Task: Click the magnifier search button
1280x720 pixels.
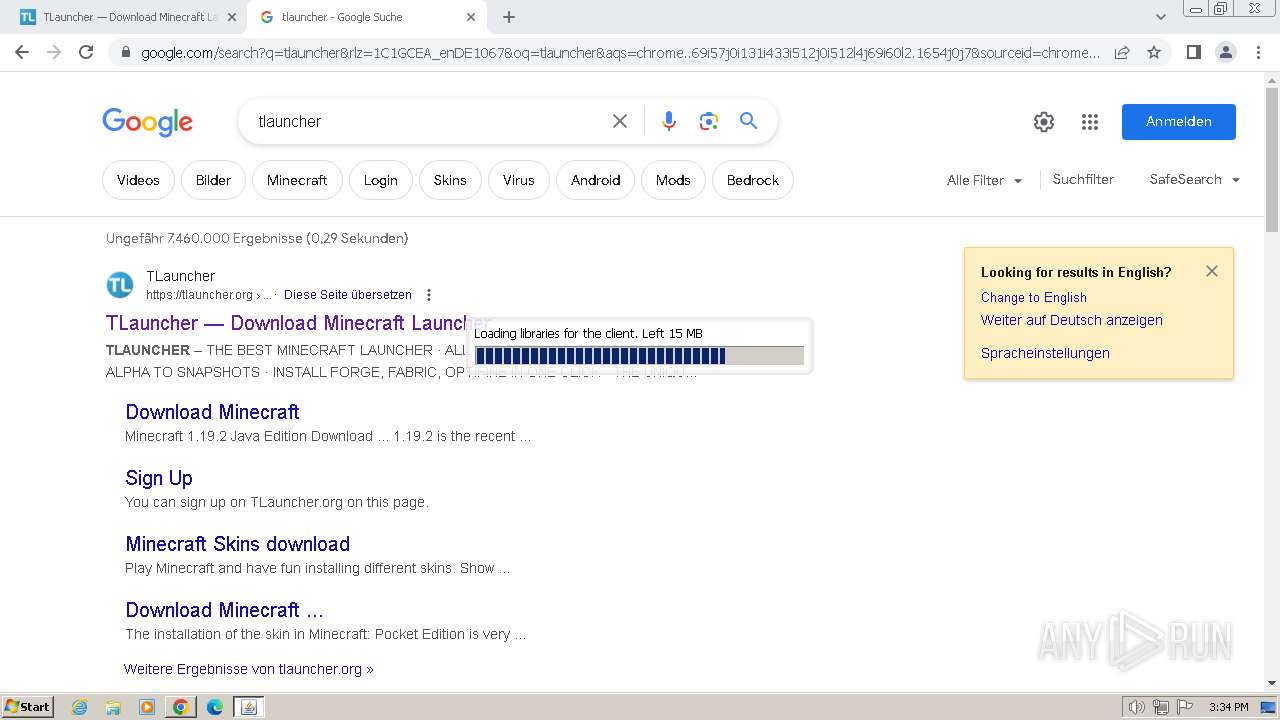Action: coord(748,121)
